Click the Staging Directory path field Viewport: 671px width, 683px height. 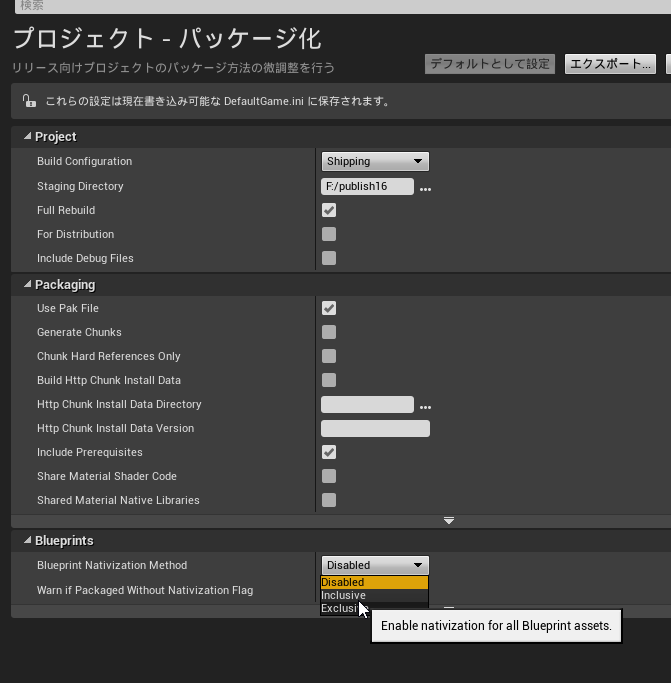coord(367,186)
